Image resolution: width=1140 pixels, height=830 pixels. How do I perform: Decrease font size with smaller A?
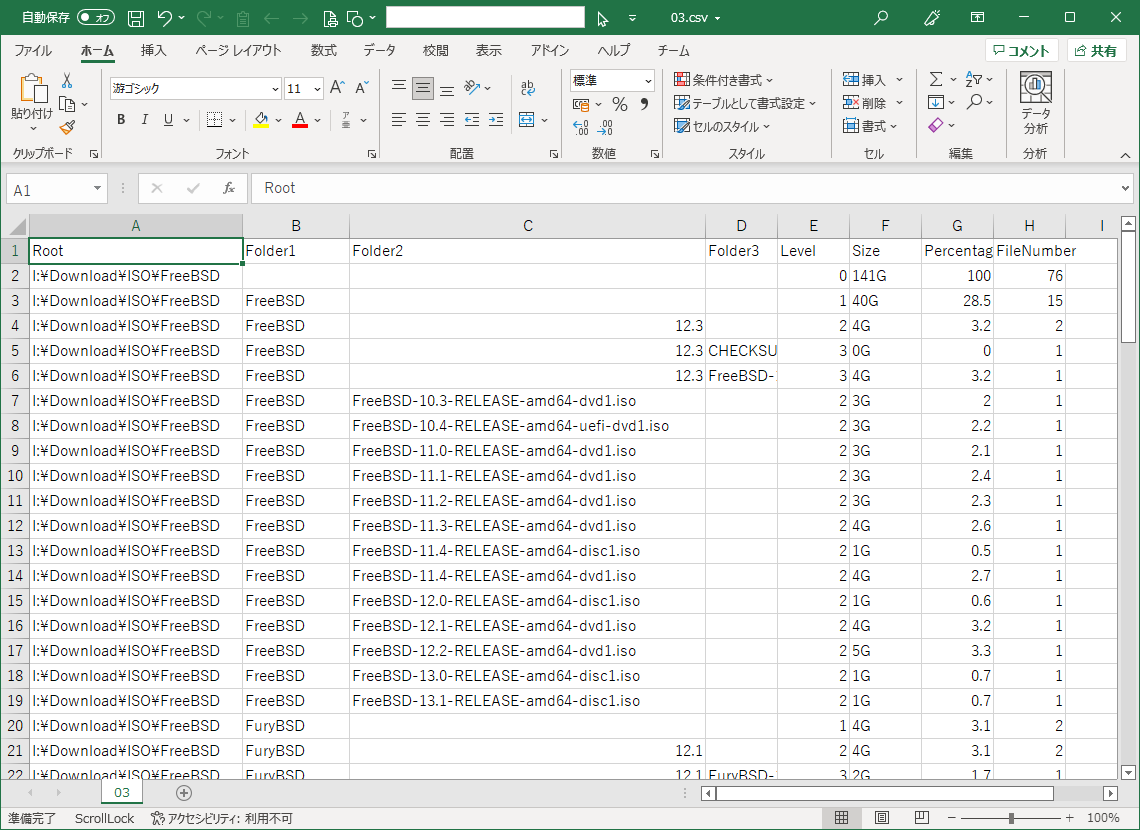(361, 88)
